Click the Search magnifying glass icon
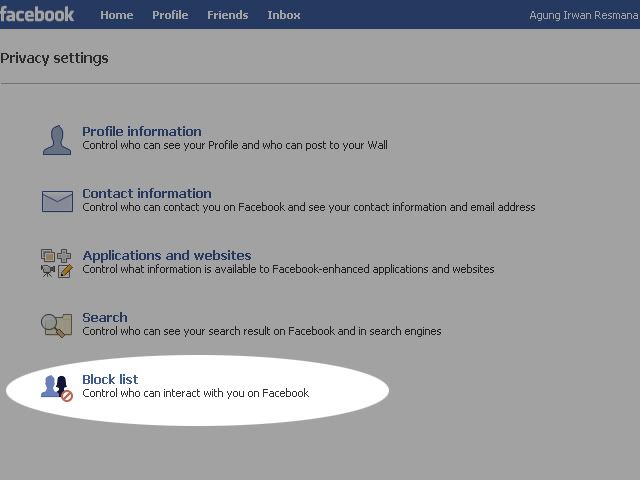Image resolution: width=640 pixels, height=480 pixels. click(x=57, y=324)
